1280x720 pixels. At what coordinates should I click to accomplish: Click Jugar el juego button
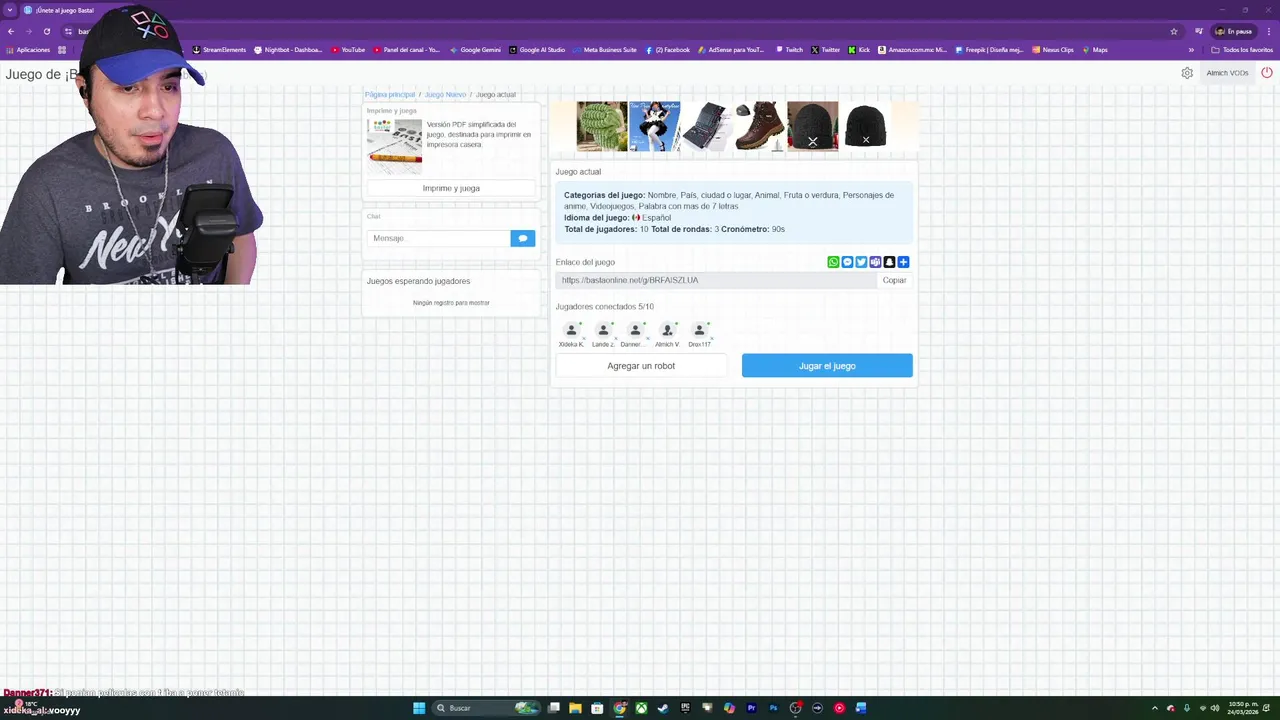827,366
